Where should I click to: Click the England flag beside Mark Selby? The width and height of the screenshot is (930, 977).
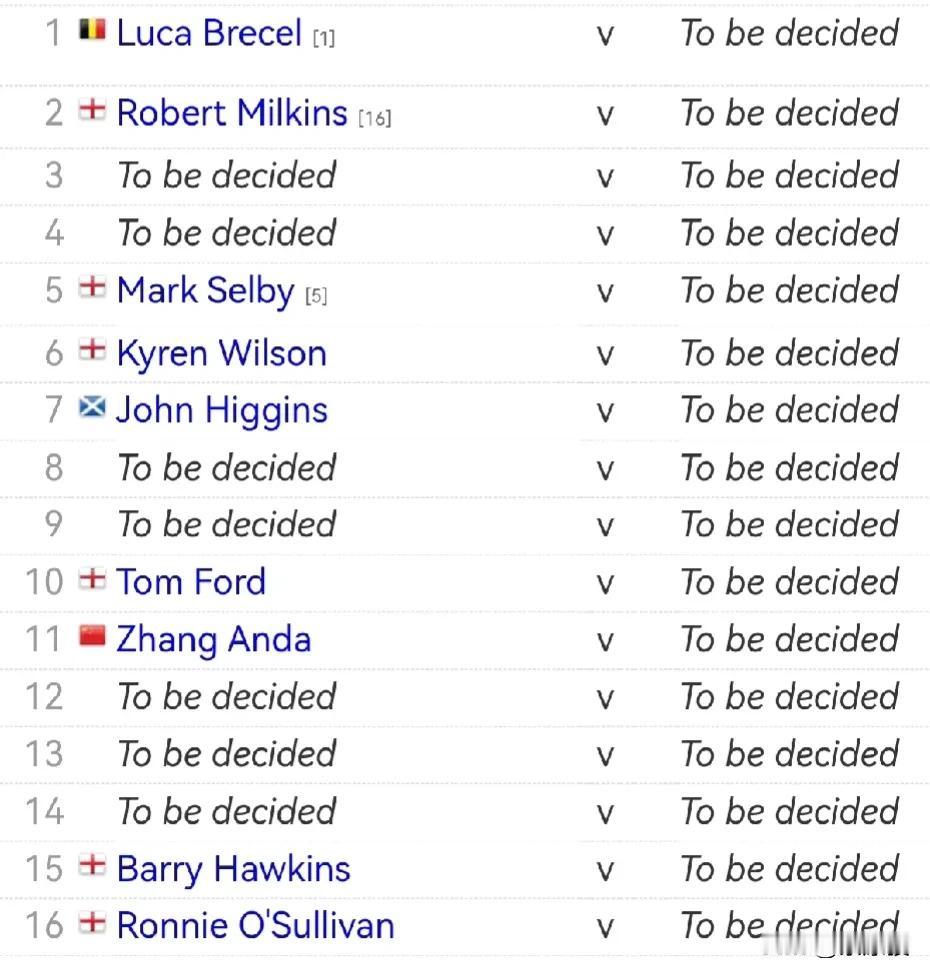click(92, 287)
